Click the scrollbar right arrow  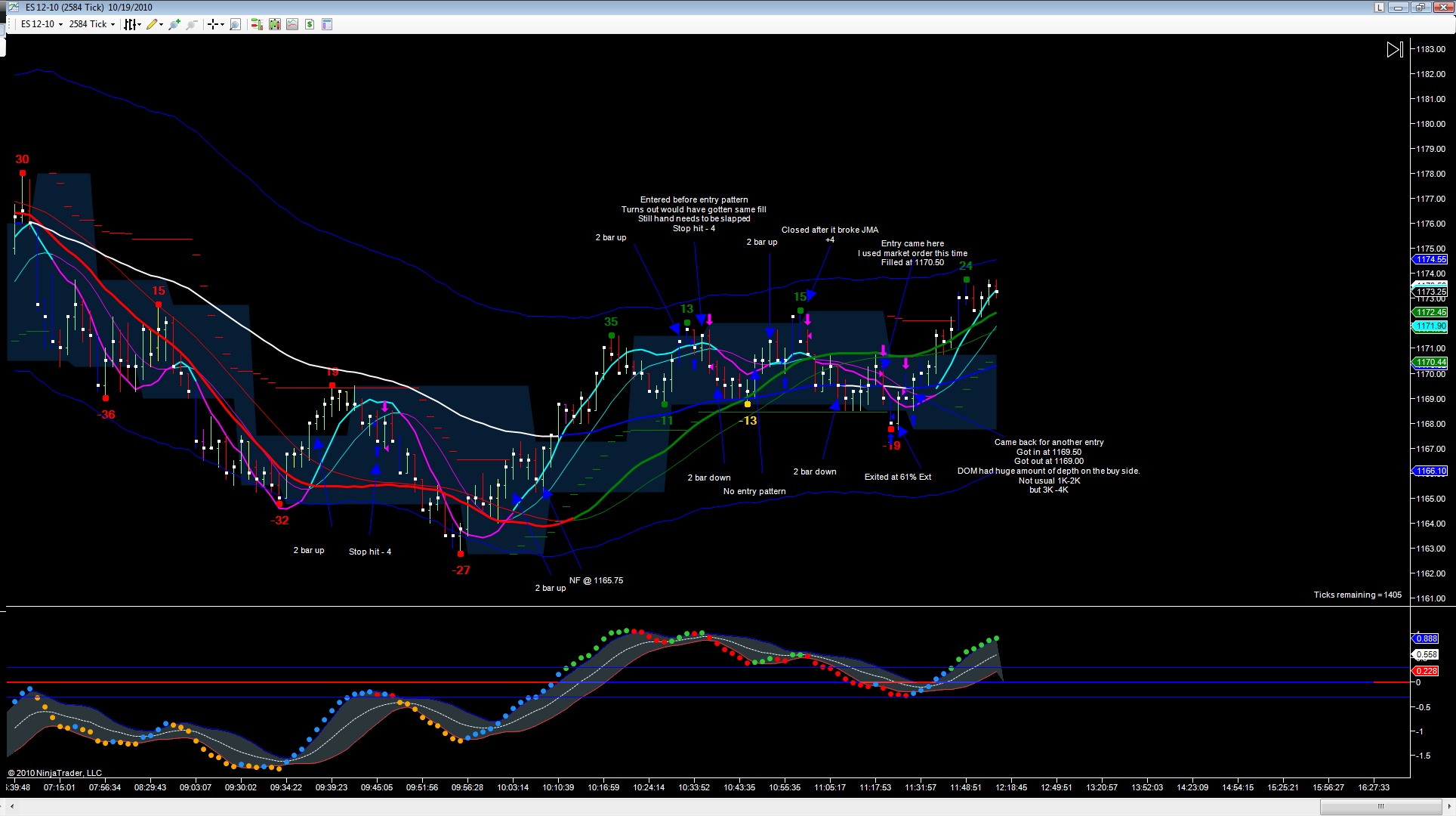tap(1448, 806)
